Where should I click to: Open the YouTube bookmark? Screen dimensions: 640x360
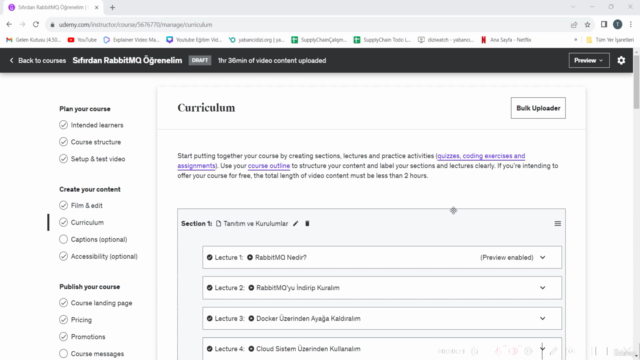click(x=82, y=40)
